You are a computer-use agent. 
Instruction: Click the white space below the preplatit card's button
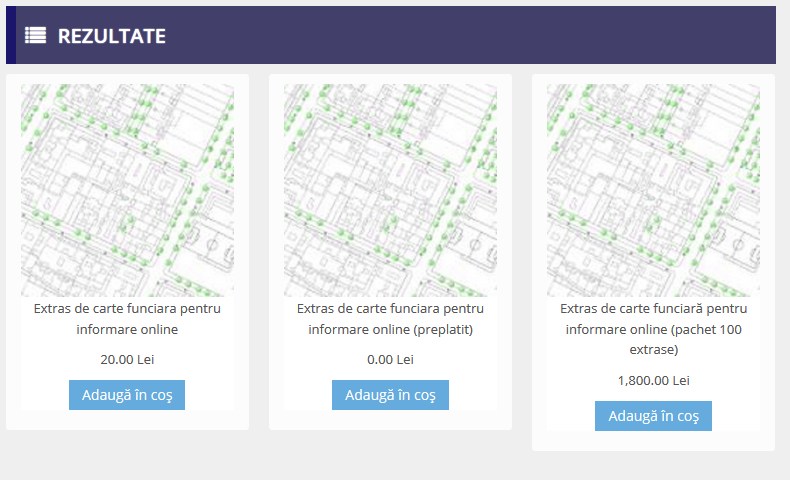pyautogui.click(x=390, y=420)
